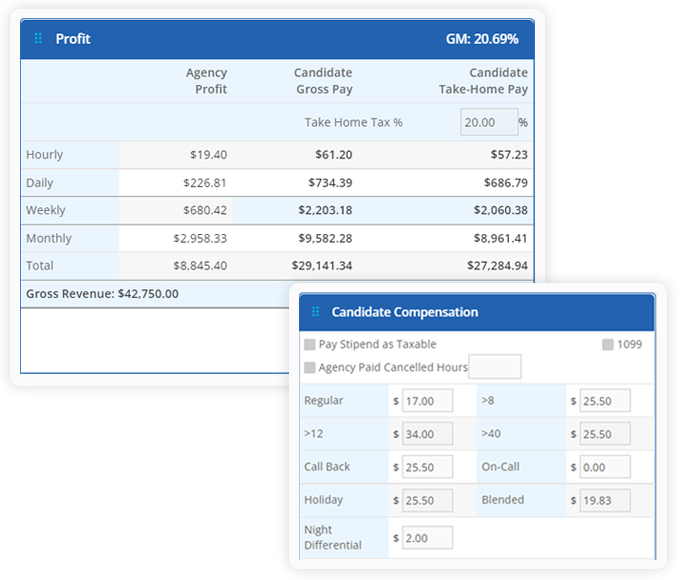The width and height of the screenshot is (680, 580).
Task: Grab the Profit panel drag handle icon
Action: click(38, 39)
